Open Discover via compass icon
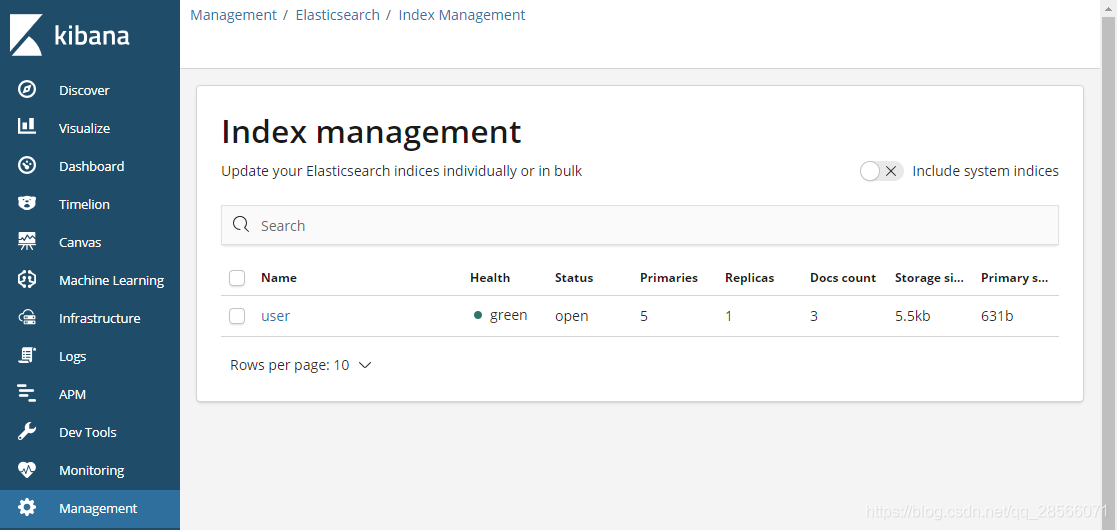The height and width of the screenshot is (530, 1117). pos(26,90)
